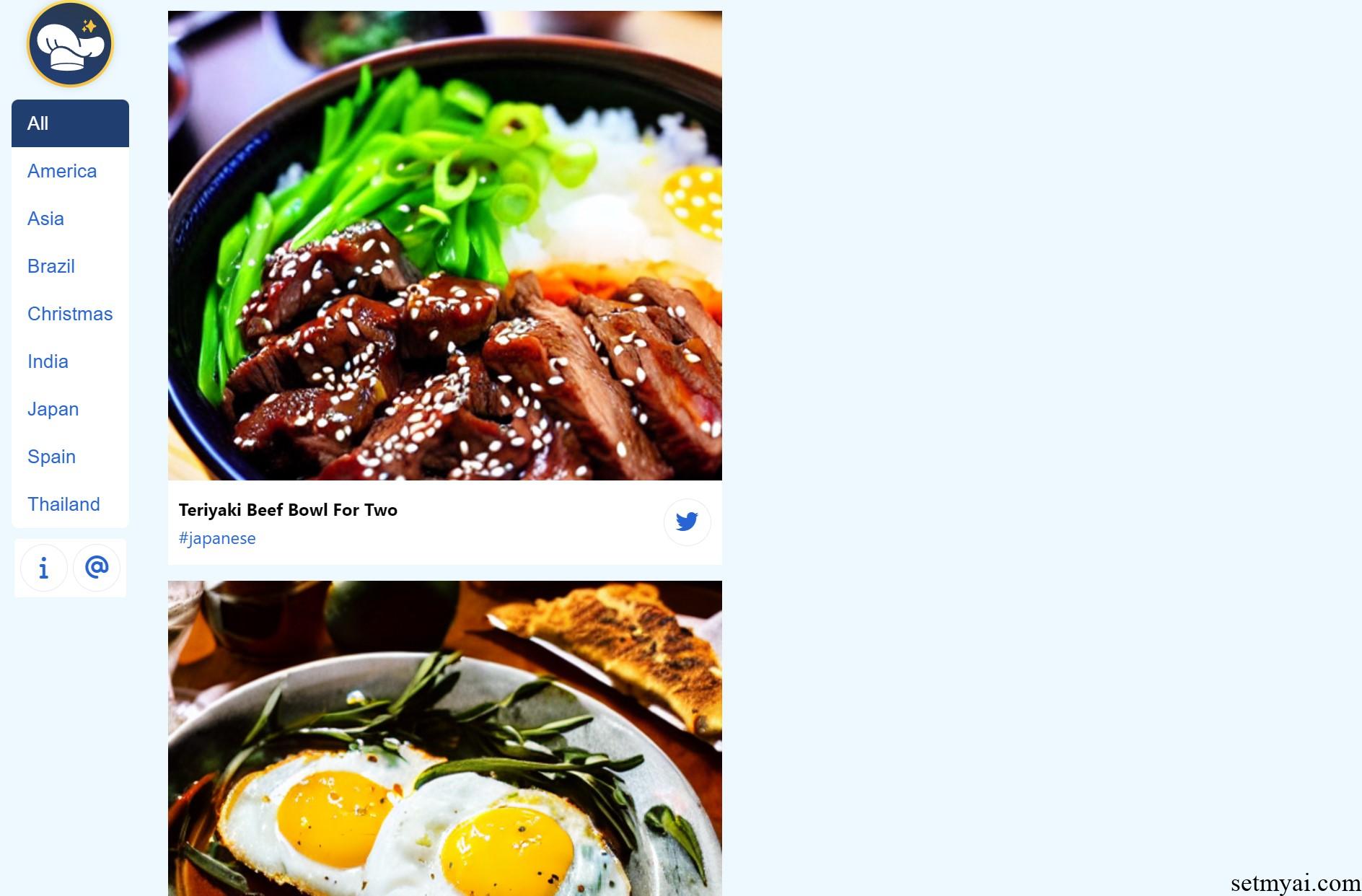This screenshot has height=896, width=1362.
Task: Follow the #japanese hashtag link
Action: coord(217,538)
